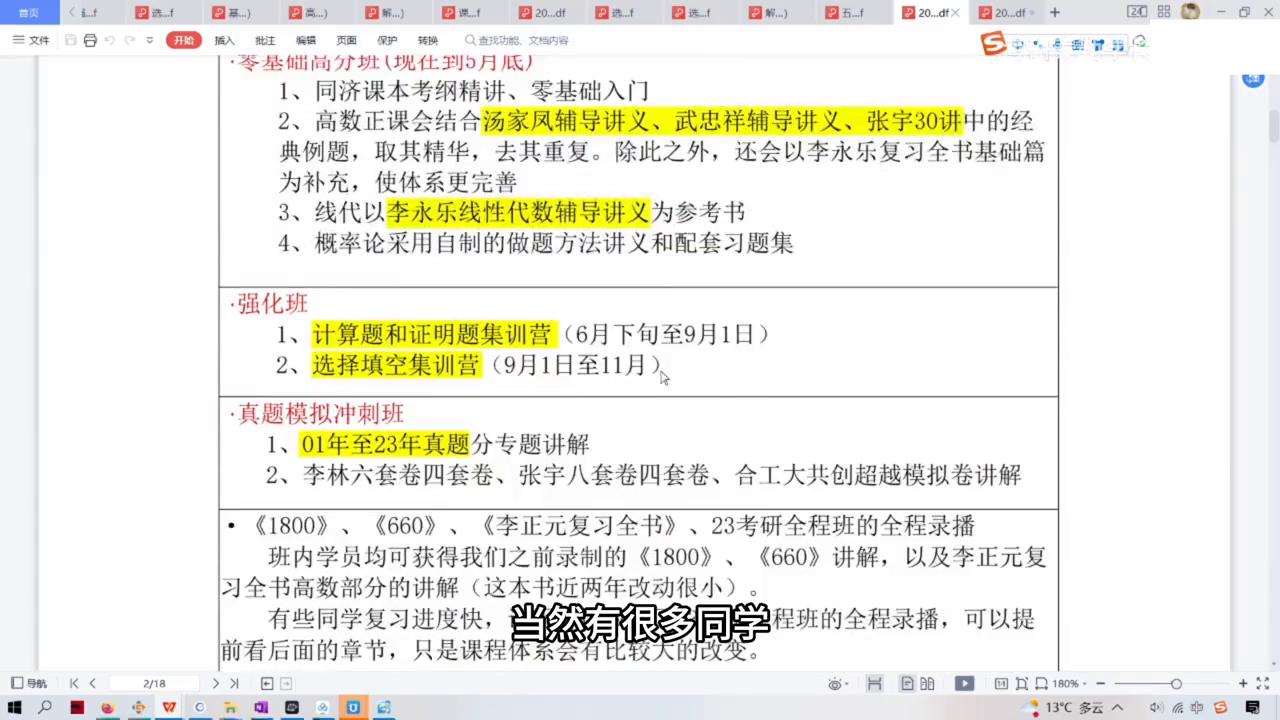Select the Print icon

(90, 41)
